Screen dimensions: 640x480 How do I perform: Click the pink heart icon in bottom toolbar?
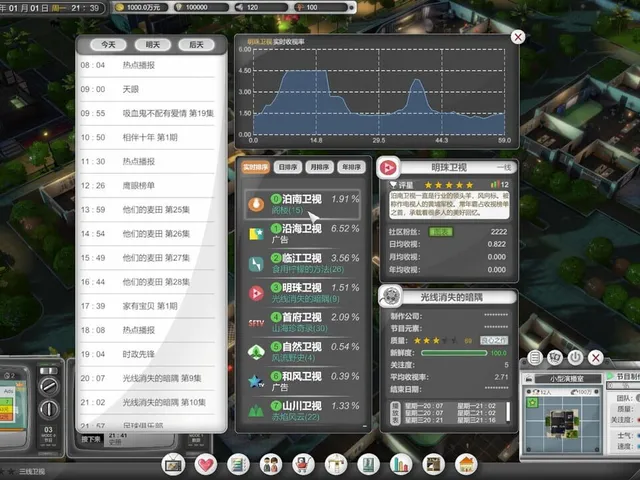(206, 464)
